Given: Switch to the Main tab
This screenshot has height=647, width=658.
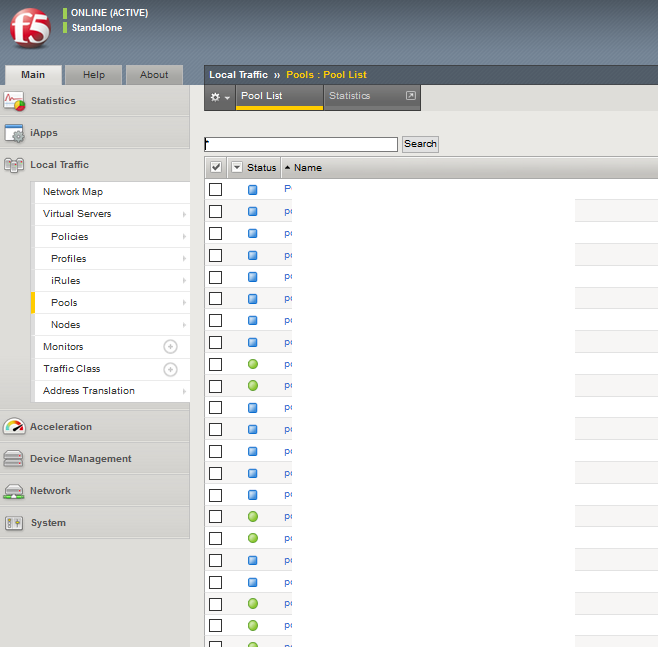Looking at the screenshot, I should (x=33, y=75).
